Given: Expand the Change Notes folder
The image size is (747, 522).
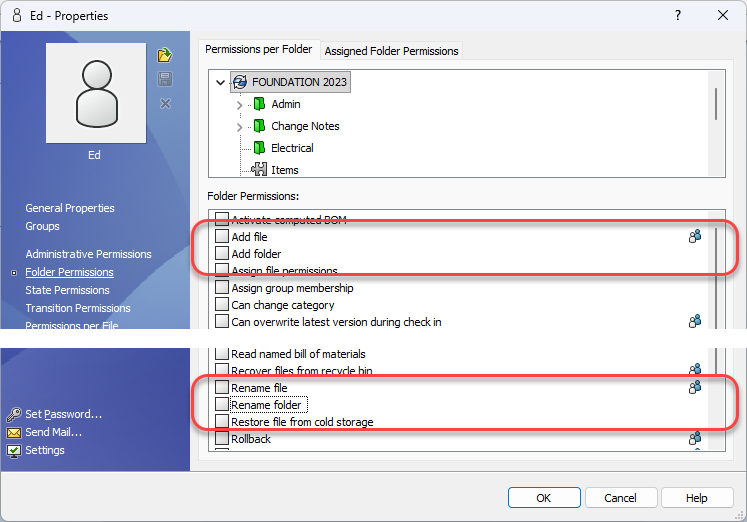Looking at the screenshot, I should 239,127.
